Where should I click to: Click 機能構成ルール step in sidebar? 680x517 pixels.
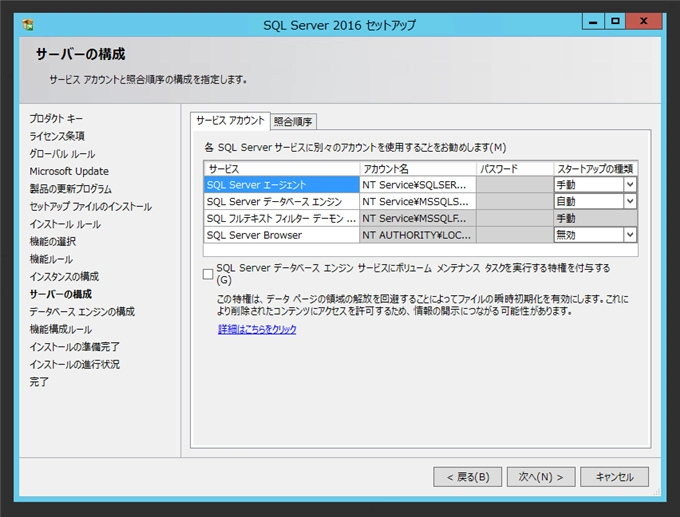60,329
